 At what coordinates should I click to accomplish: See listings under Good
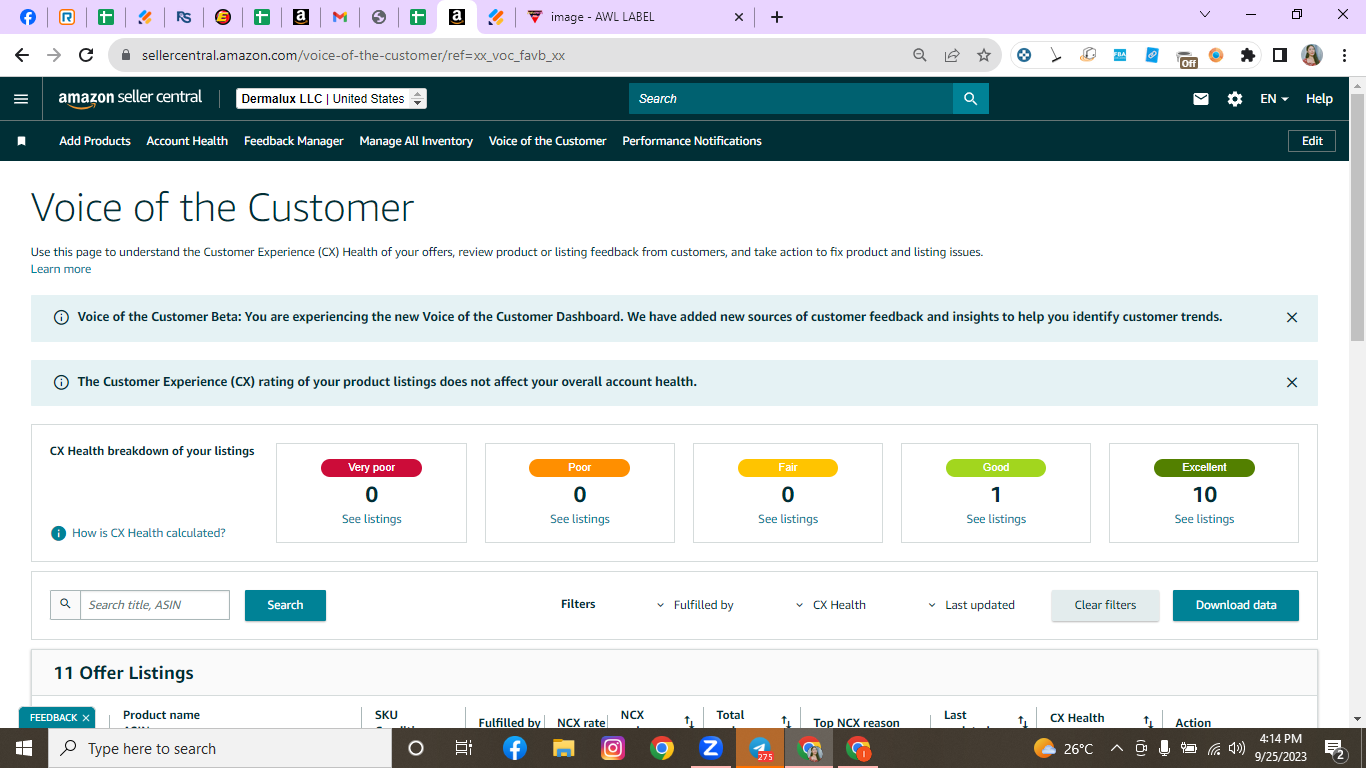[x=996, y=519]
